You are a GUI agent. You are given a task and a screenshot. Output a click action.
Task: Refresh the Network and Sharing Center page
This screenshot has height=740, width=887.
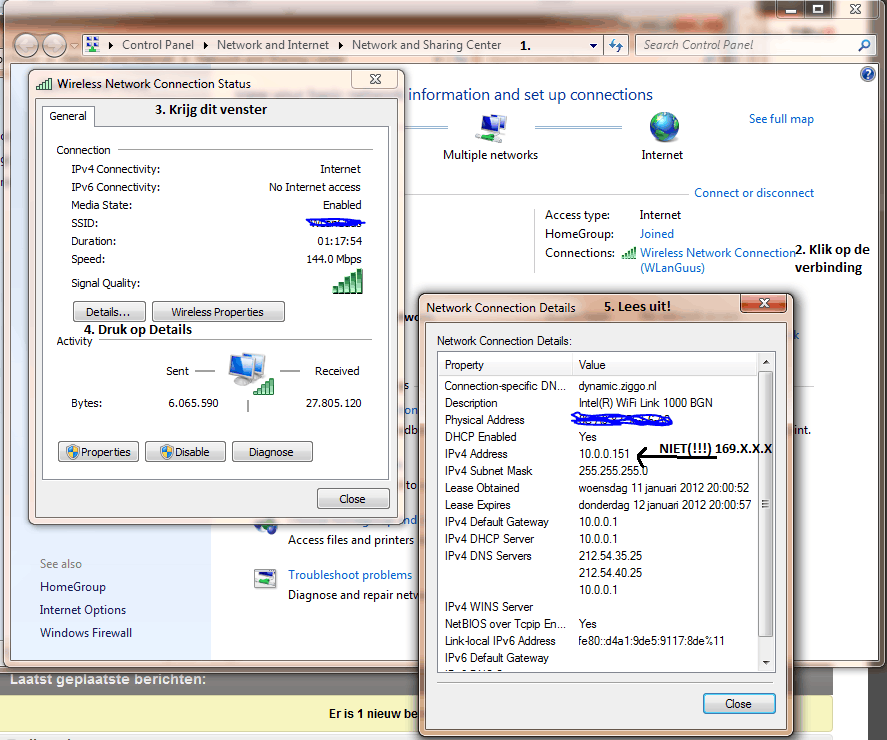615,45
